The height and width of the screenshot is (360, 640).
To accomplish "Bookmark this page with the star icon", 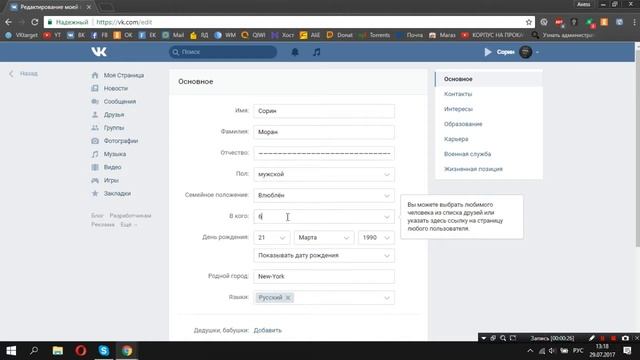I will 529,22.
